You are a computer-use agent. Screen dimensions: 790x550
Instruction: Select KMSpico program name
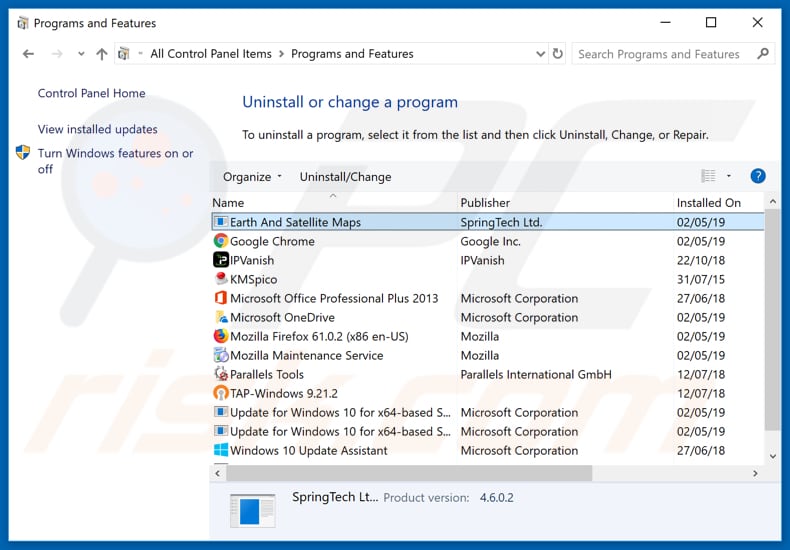point(253,280)
